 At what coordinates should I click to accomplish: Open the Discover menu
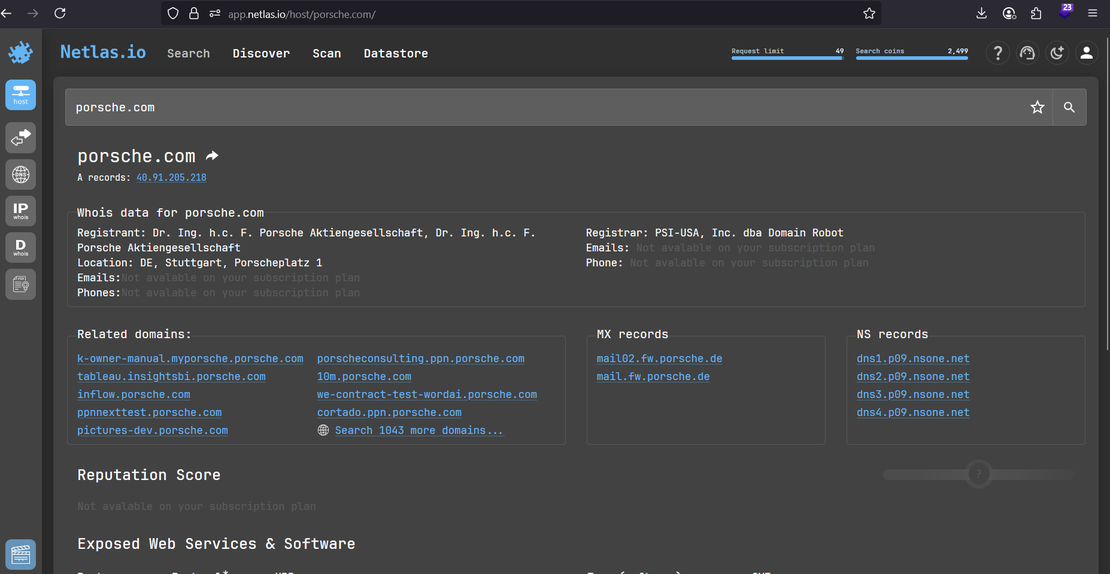click(261, 54)
